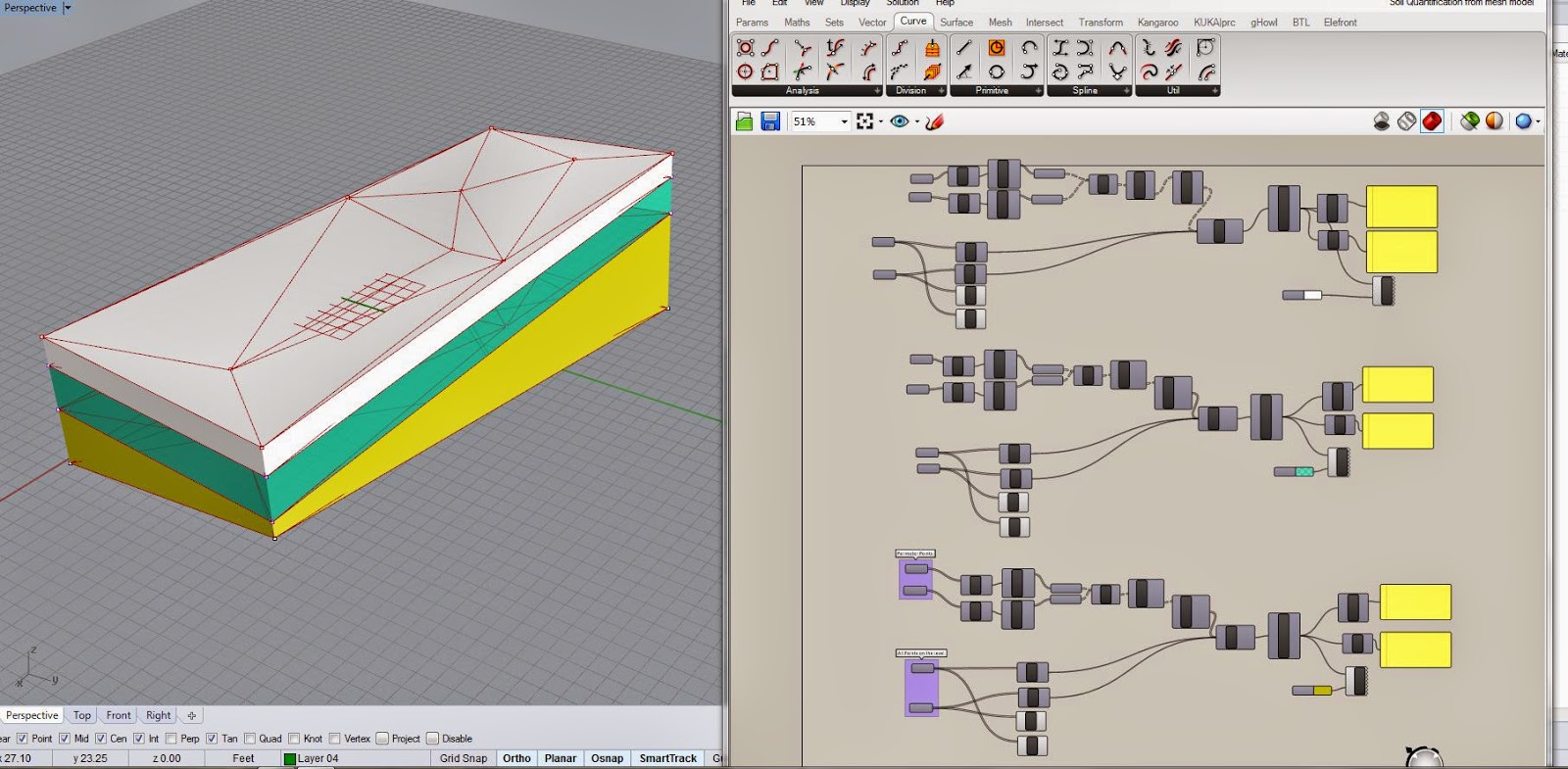The image size is (1568, 769).
Task: Expand the Util group panel
Action: (1215, 90)
